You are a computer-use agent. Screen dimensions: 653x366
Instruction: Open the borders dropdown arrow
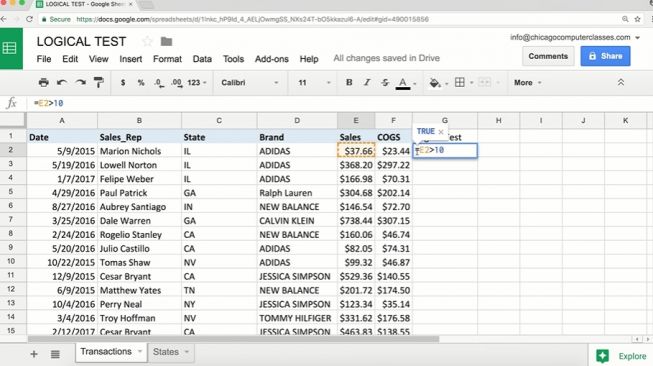(x=471, y=83)
